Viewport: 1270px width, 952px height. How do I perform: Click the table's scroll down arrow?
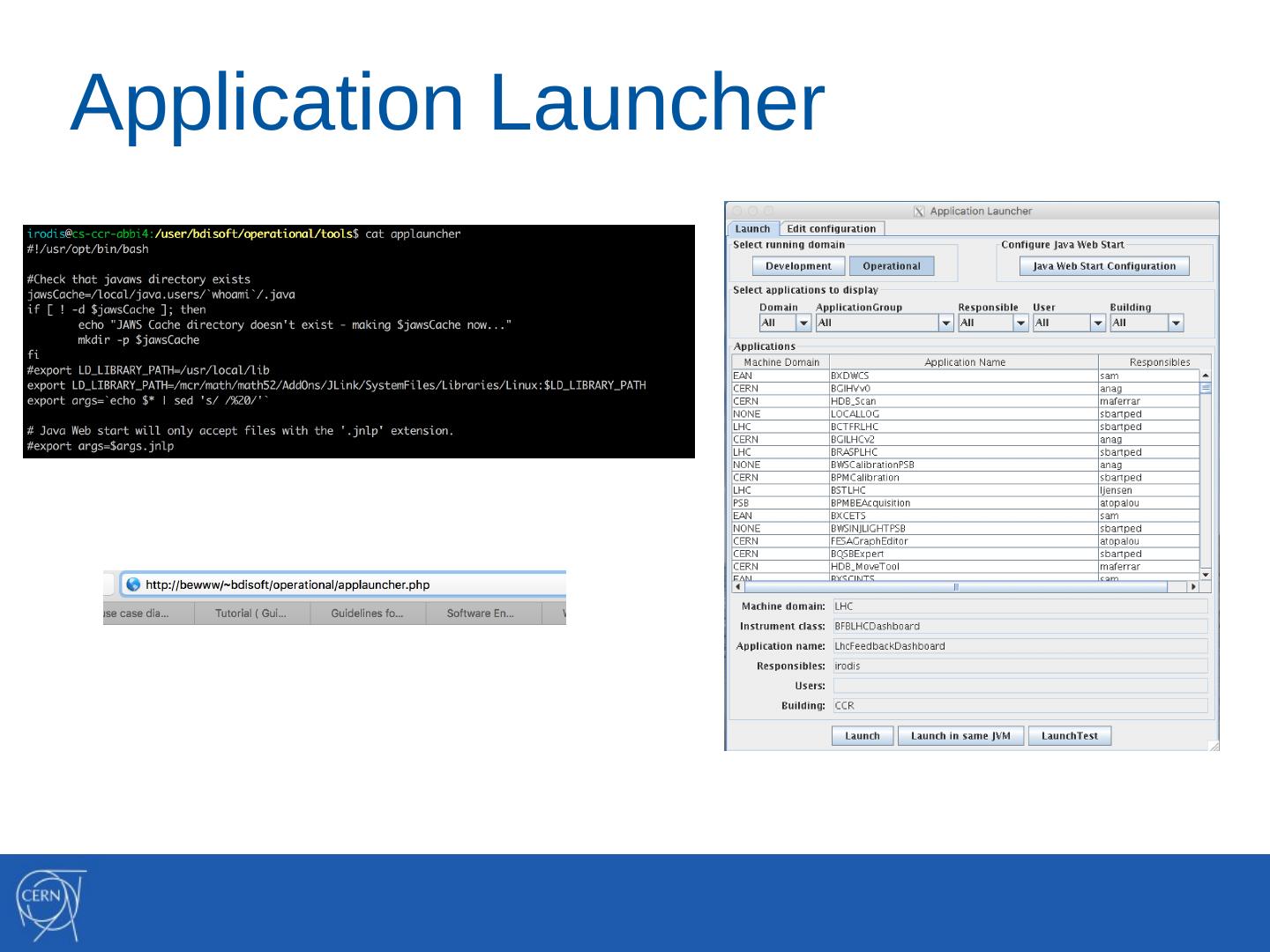[1205, 574]
